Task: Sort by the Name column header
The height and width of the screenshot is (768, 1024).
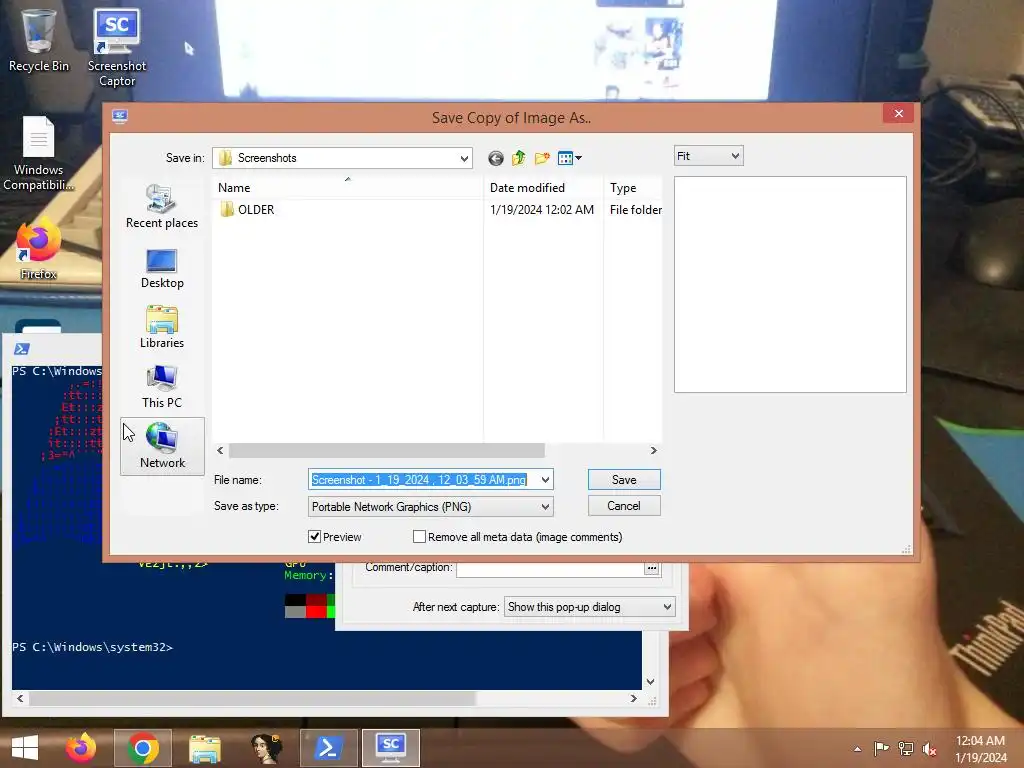Action: point(347,187)
